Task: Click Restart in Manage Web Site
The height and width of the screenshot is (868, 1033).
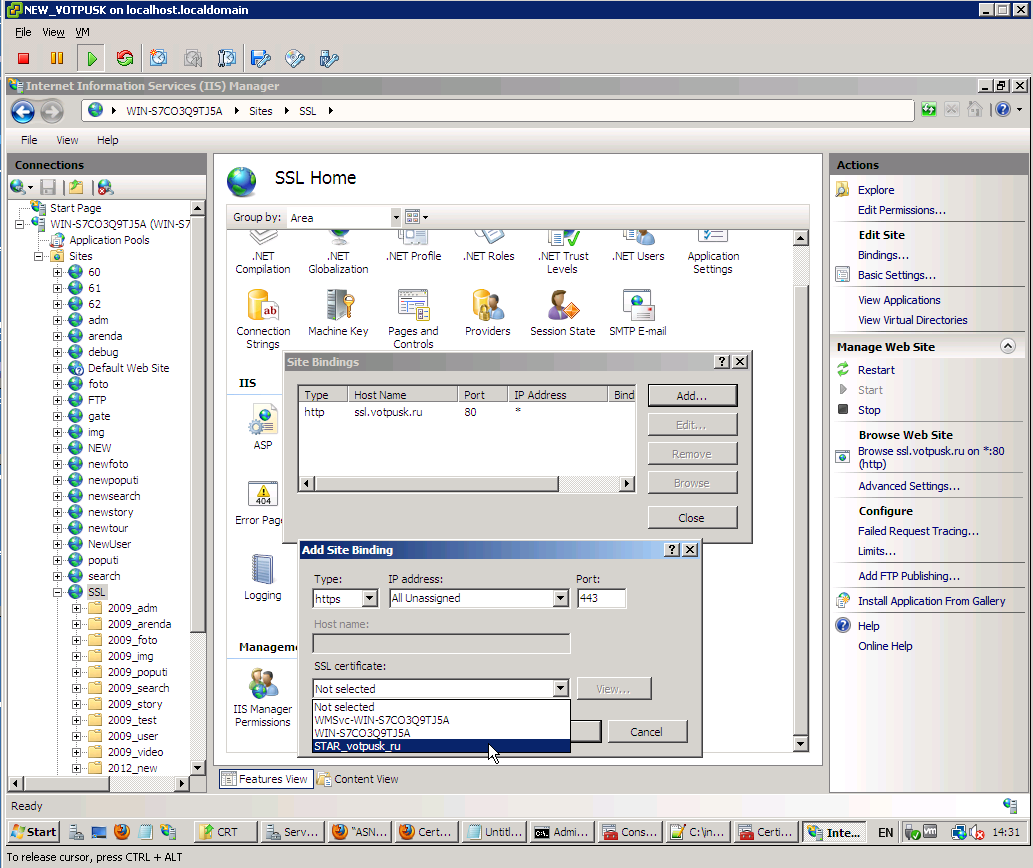Action: 876,370
